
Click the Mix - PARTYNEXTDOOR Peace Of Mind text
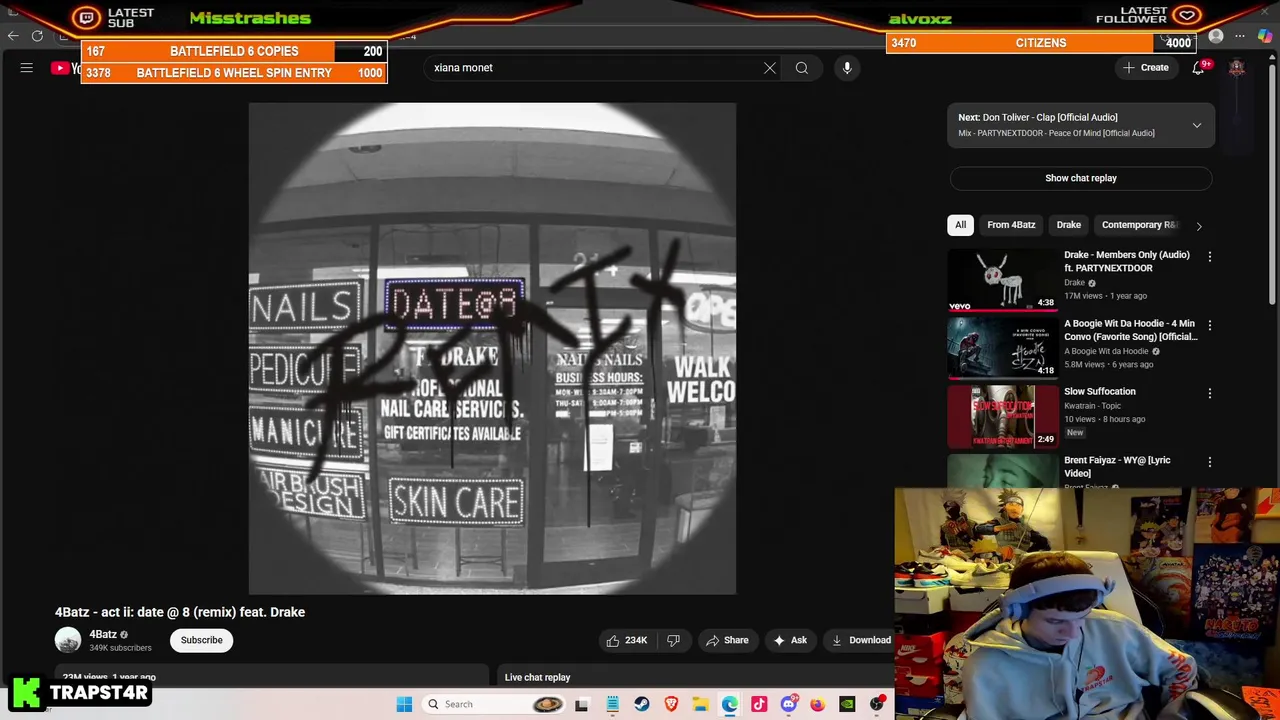coord(1056,133)
